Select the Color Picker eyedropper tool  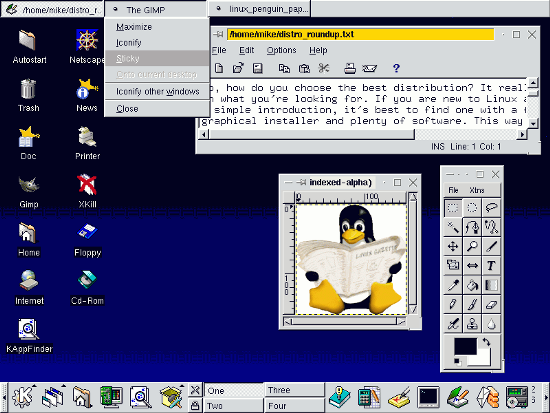(x=453, y=285)
